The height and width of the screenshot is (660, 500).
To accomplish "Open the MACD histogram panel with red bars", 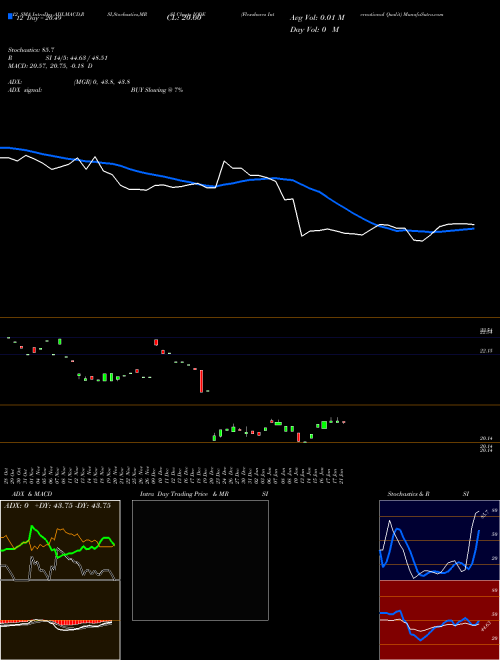I will 60,620.
